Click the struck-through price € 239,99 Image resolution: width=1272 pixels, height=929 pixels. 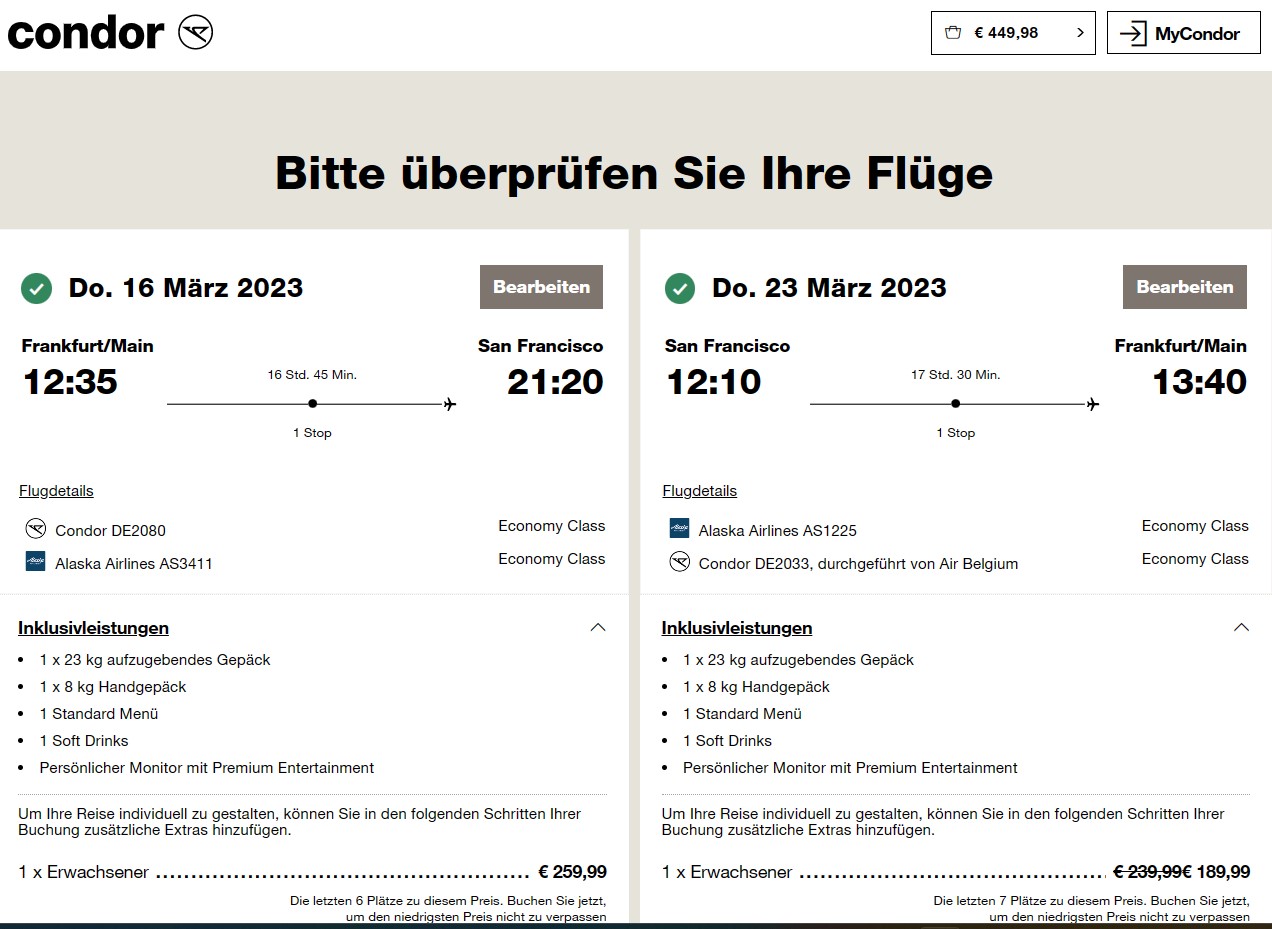[1148, 872]
